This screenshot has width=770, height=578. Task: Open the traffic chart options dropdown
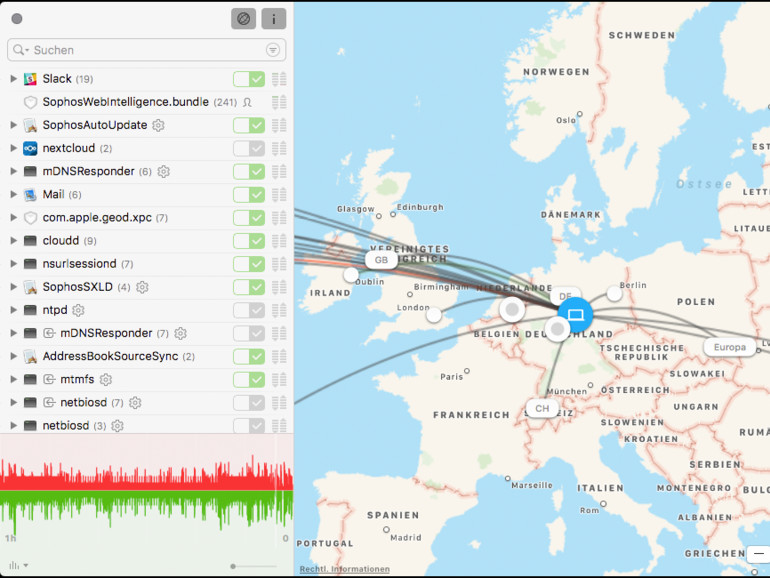[x=19, y=566]
